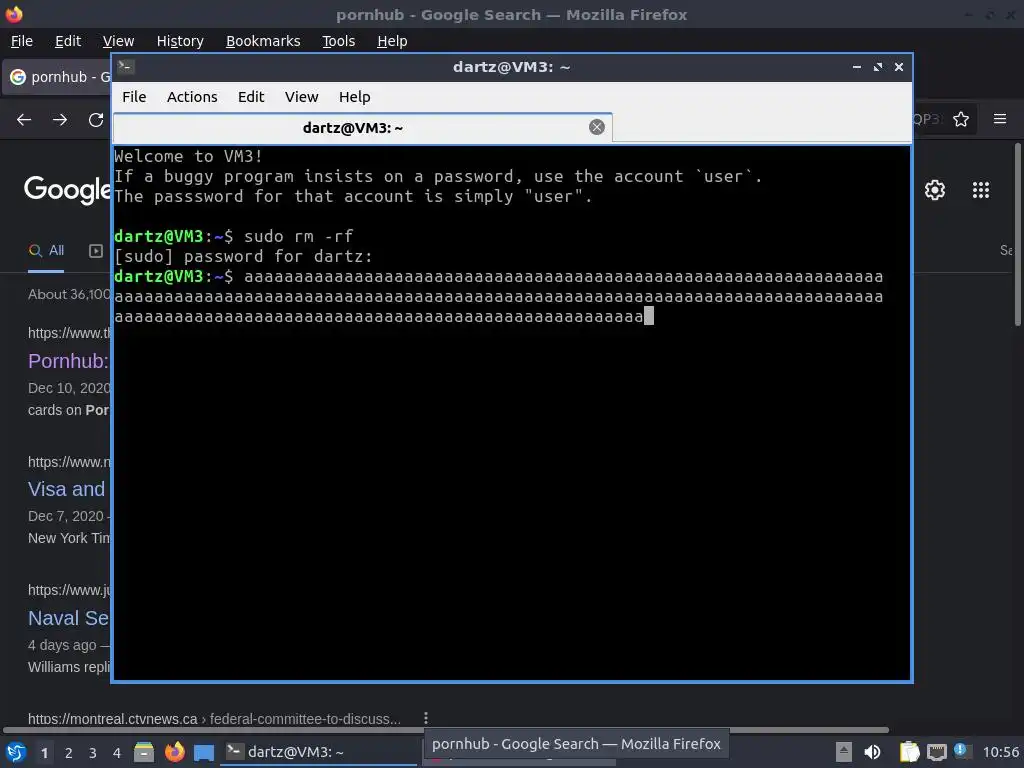Click the Google logo in Firefox

67,189
